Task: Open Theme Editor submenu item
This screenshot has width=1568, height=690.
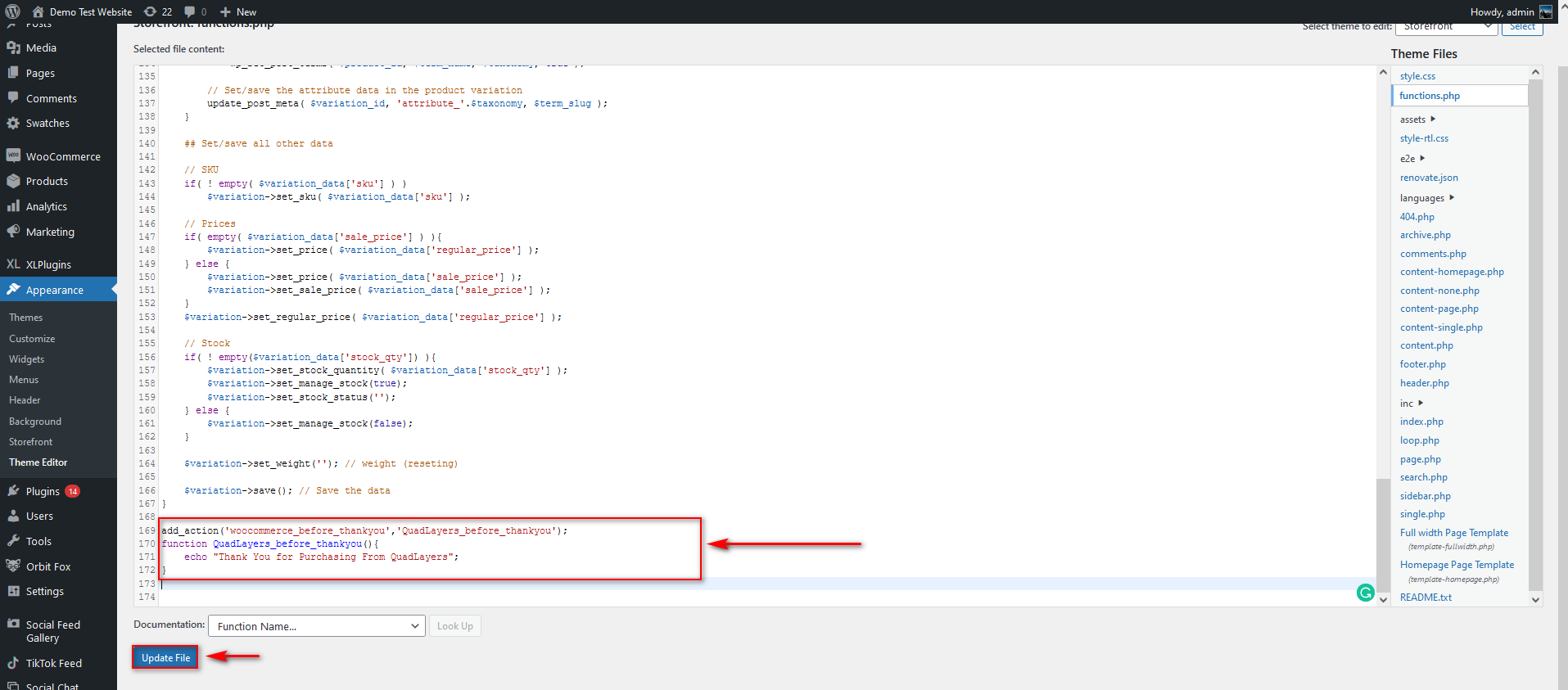Action: tap(38, 462)
